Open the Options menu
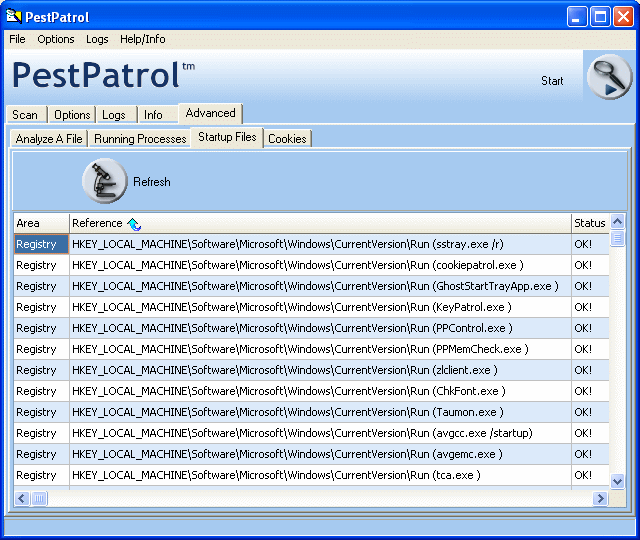The height and width of the screenshot is (540, 640). coord(56,39)
